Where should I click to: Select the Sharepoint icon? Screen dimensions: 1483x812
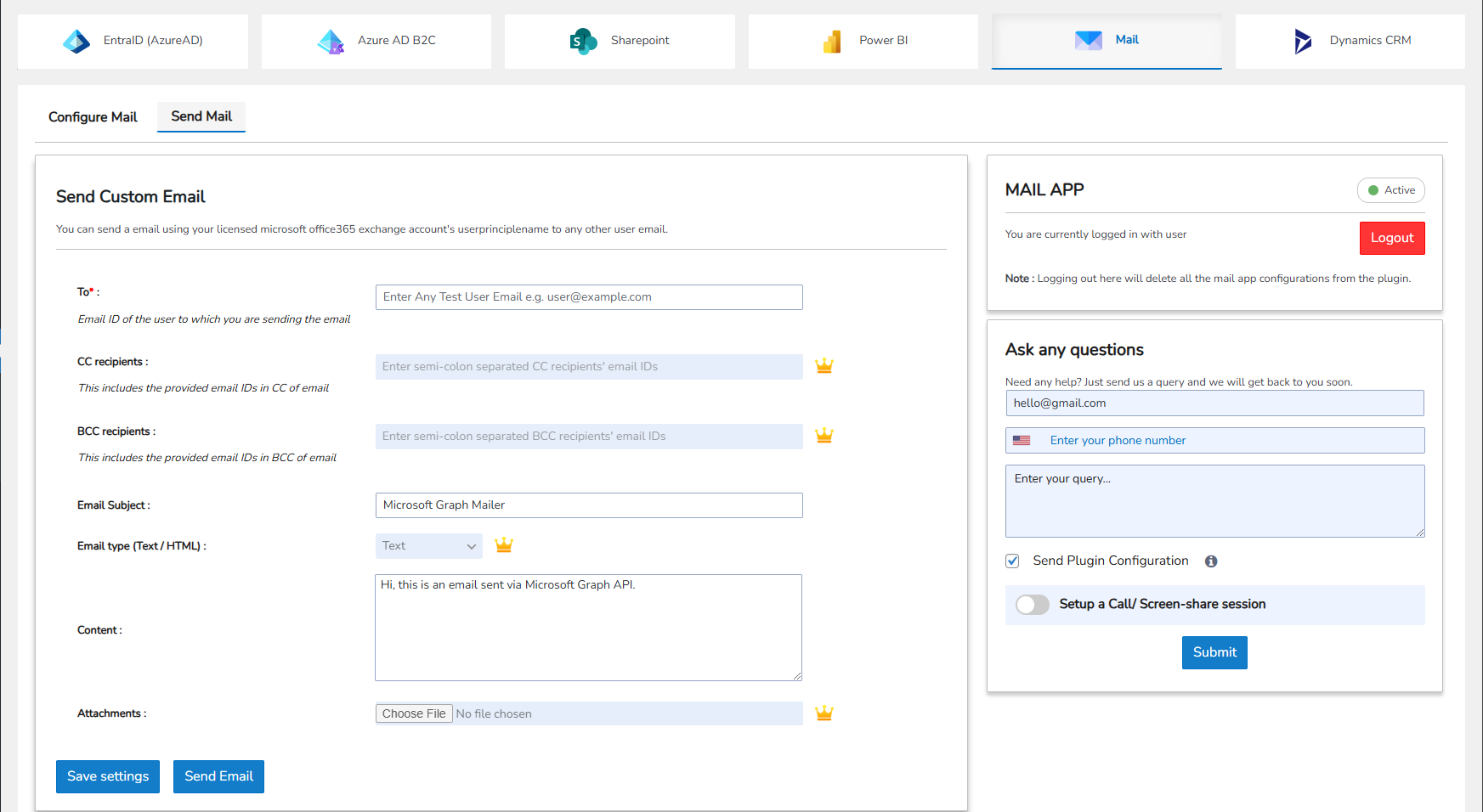[582, 40]
